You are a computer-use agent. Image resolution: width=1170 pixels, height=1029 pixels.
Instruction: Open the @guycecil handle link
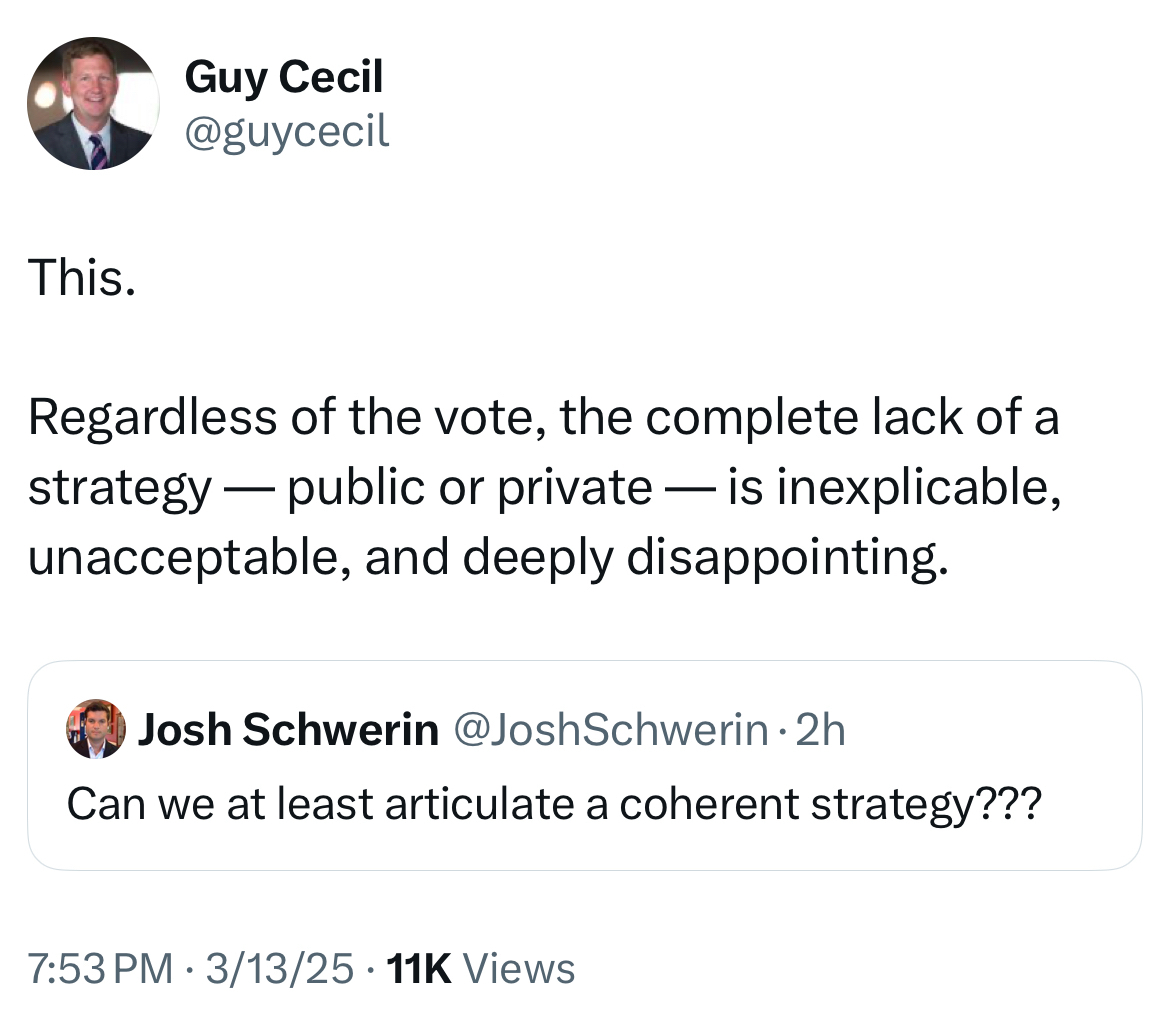(287, 131)
